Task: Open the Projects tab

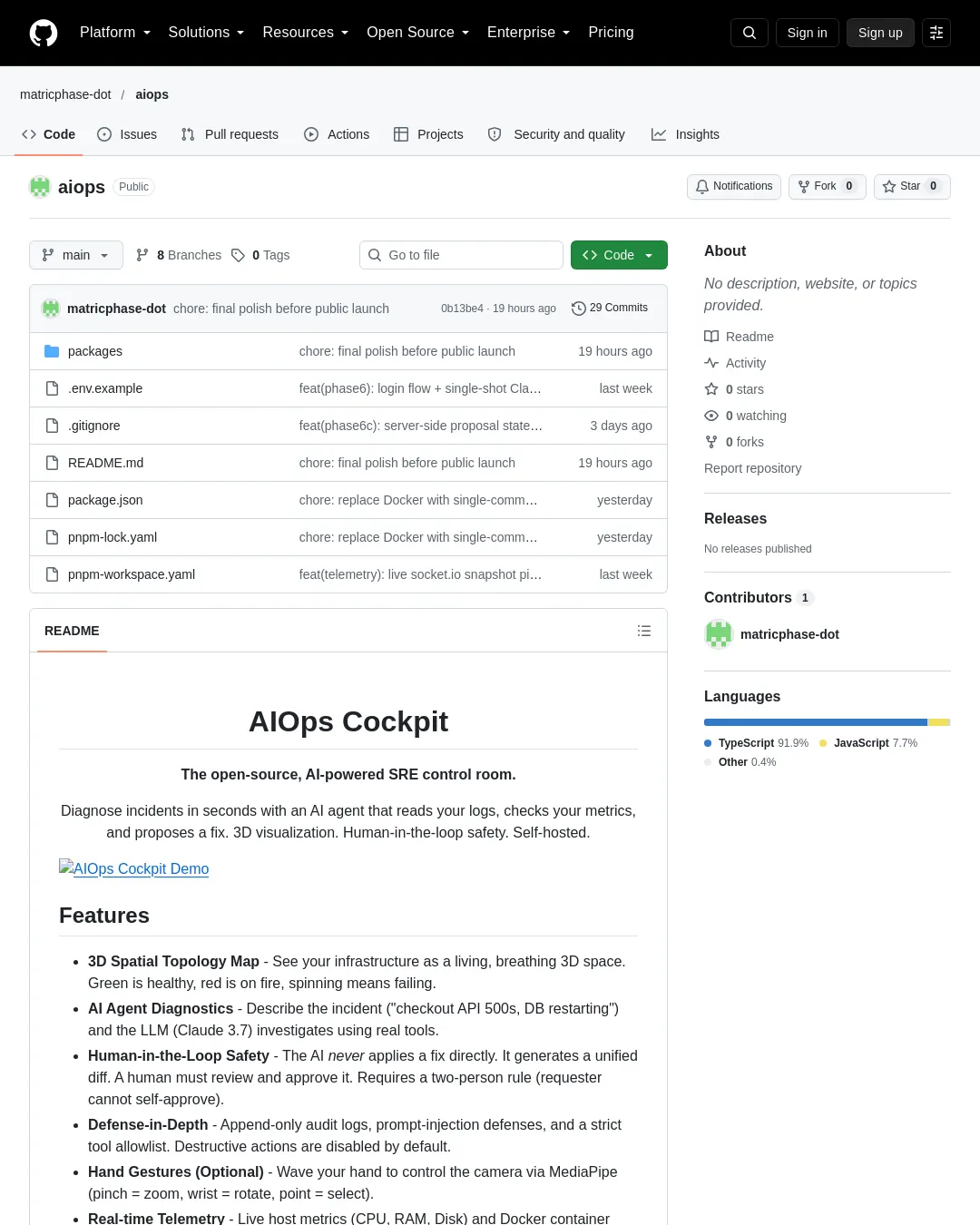Action: click(x=428, y=134)
